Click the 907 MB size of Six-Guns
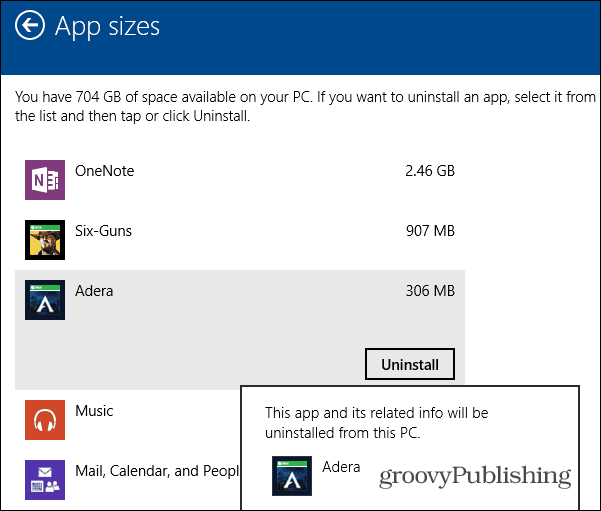The height and width of the screenshot is (511, 601). [430, 231]
